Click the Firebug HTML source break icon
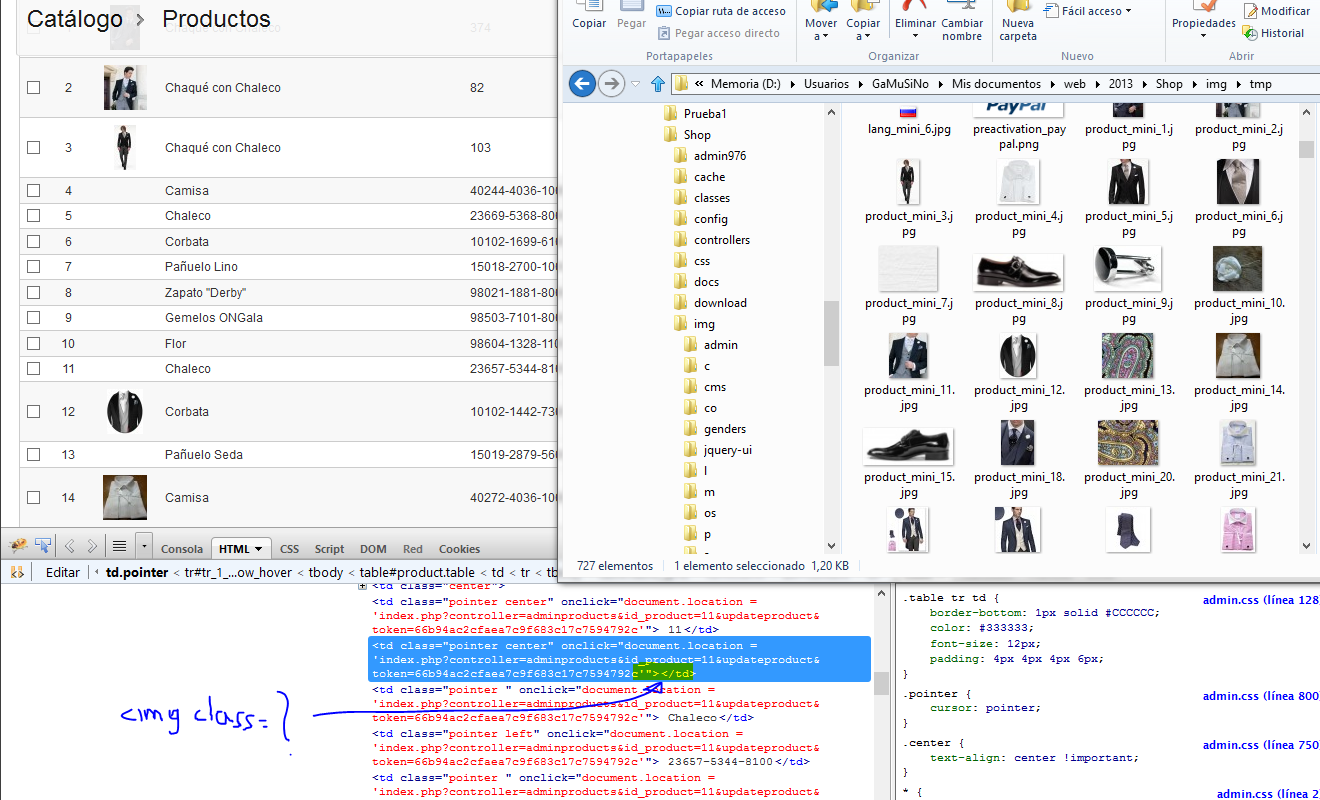Screen dimensions: 1320x800 [x=17, y=573]
